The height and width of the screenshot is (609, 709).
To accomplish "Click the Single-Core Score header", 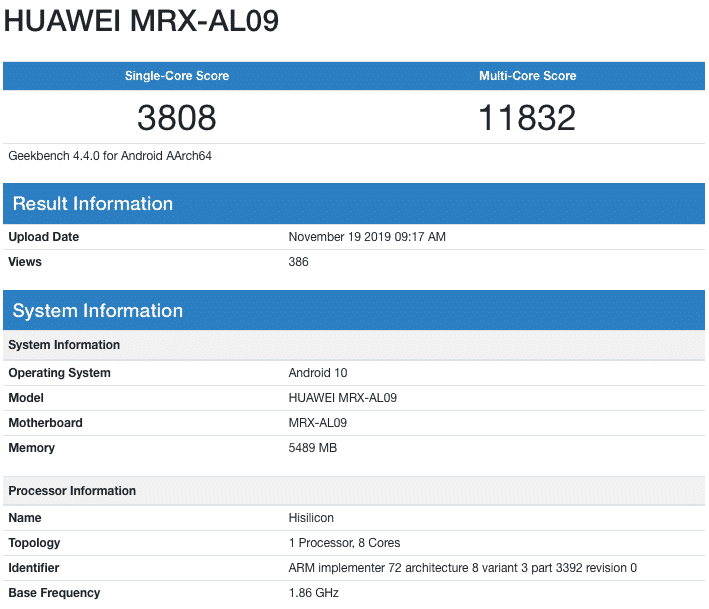I will (177, 76).
